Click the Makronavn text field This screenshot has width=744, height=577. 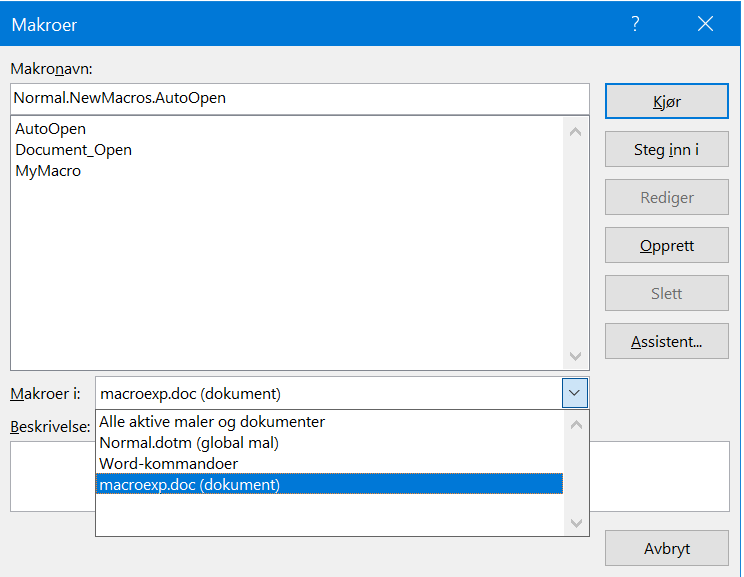point(300,99)
